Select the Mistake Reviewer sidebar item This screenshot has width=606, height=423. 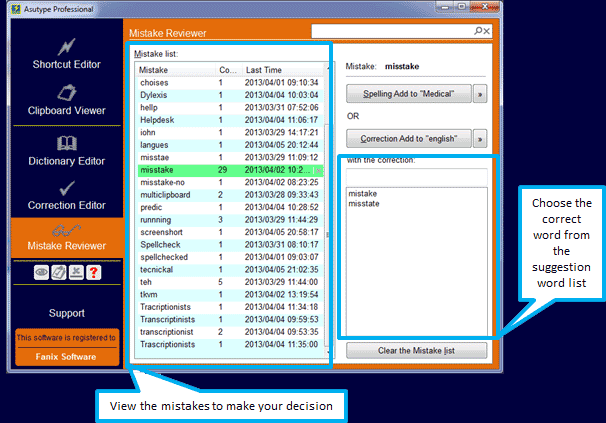pos(67,240)
